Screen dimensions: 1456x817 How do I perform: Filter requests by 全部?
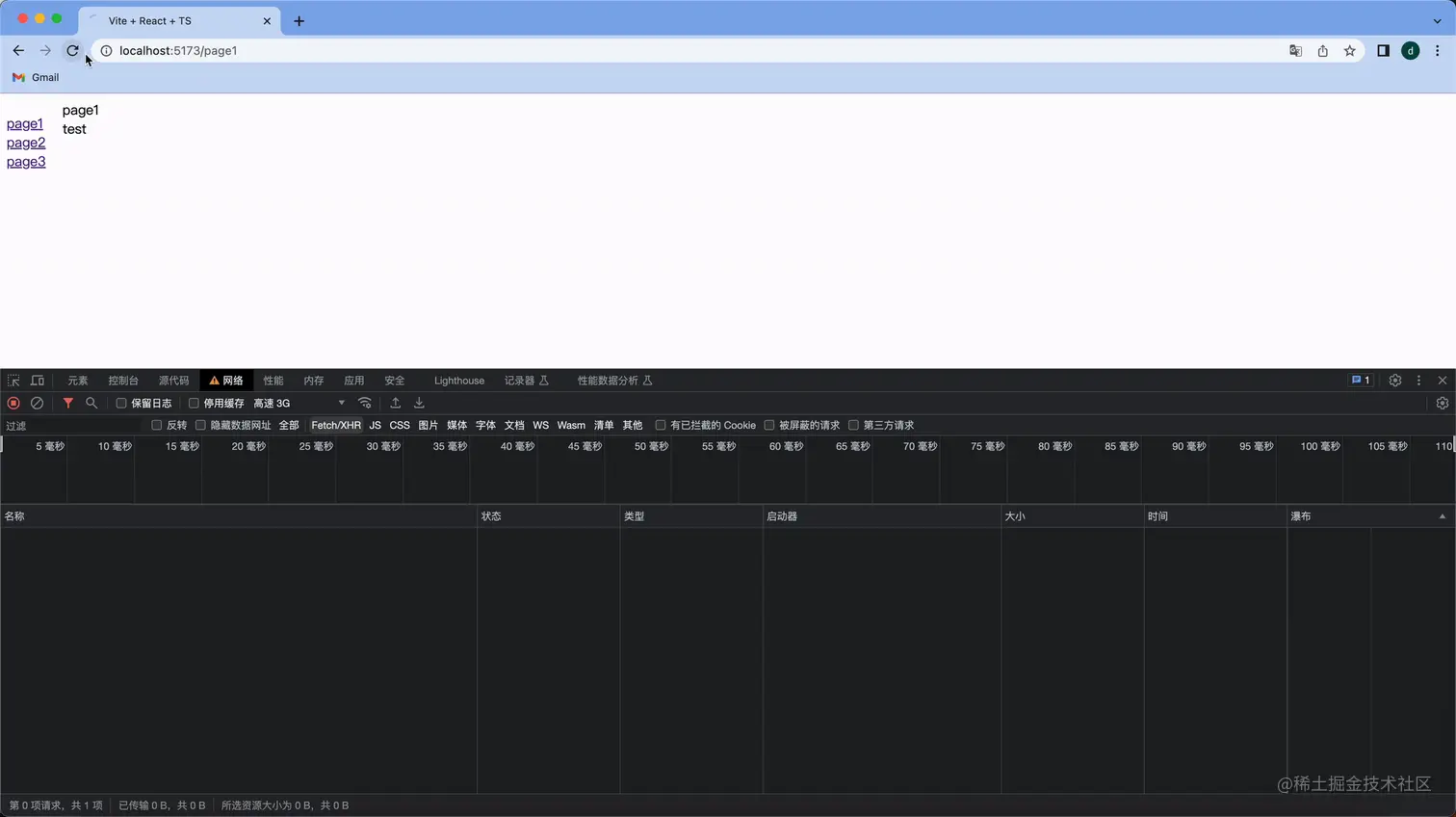point(289,425)
